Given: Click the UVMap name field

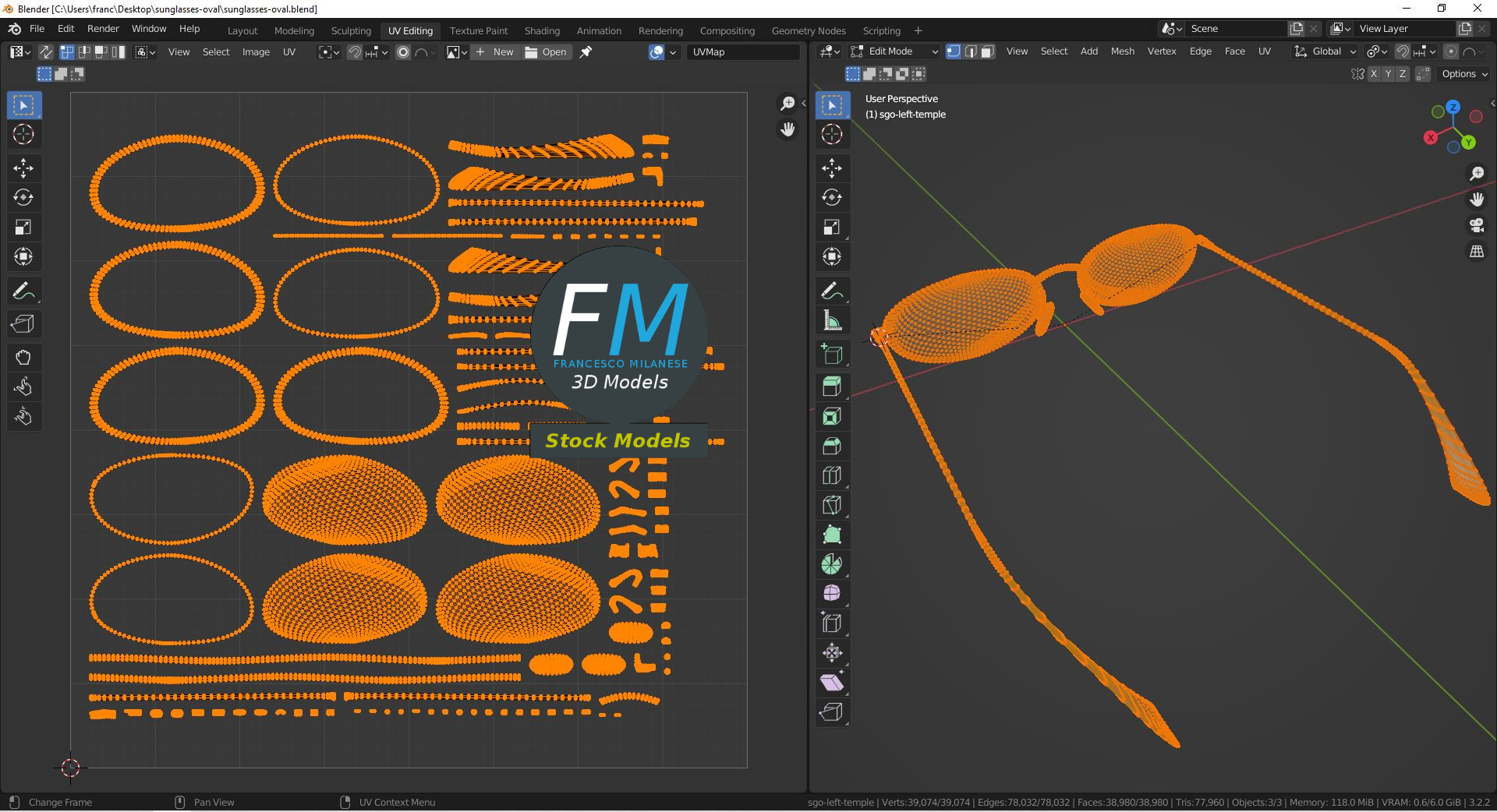Looking at the screenshot, I should click(x=743, y=52).
